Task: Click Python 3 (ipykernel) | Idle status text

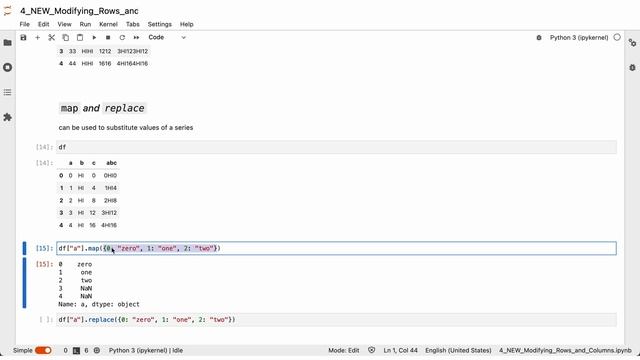Action: [x=146, y=350]
